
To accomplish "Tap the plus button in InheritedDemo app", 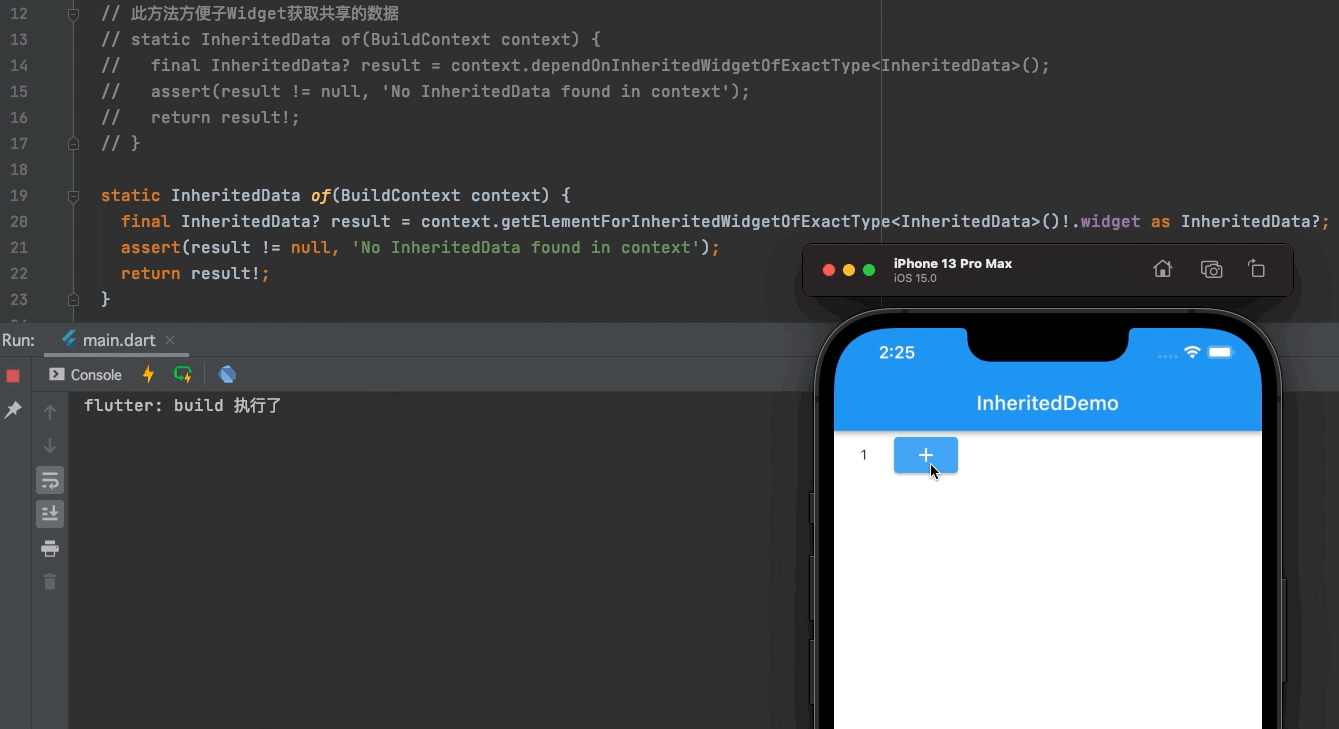I will 926,455.
